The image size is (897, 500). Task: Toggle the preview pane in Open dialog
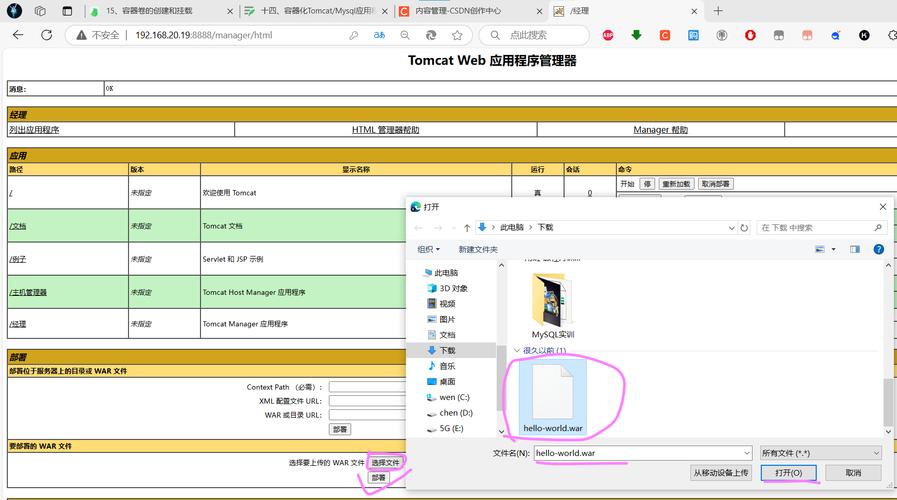(x=855, y=249)
